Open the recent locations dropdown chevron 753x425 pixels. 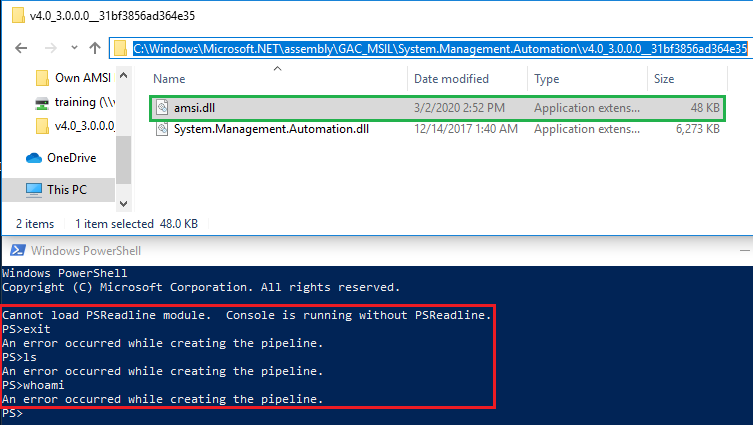72,48
